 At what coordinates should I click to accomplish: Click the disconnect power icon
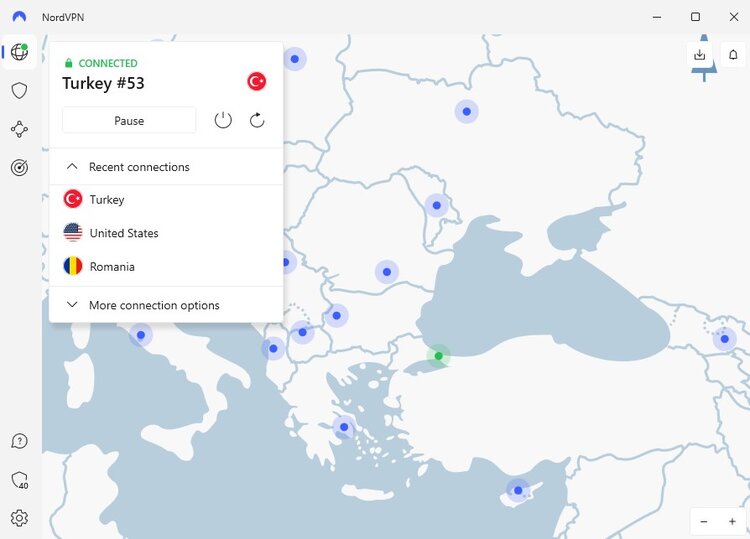pos(223,120)
